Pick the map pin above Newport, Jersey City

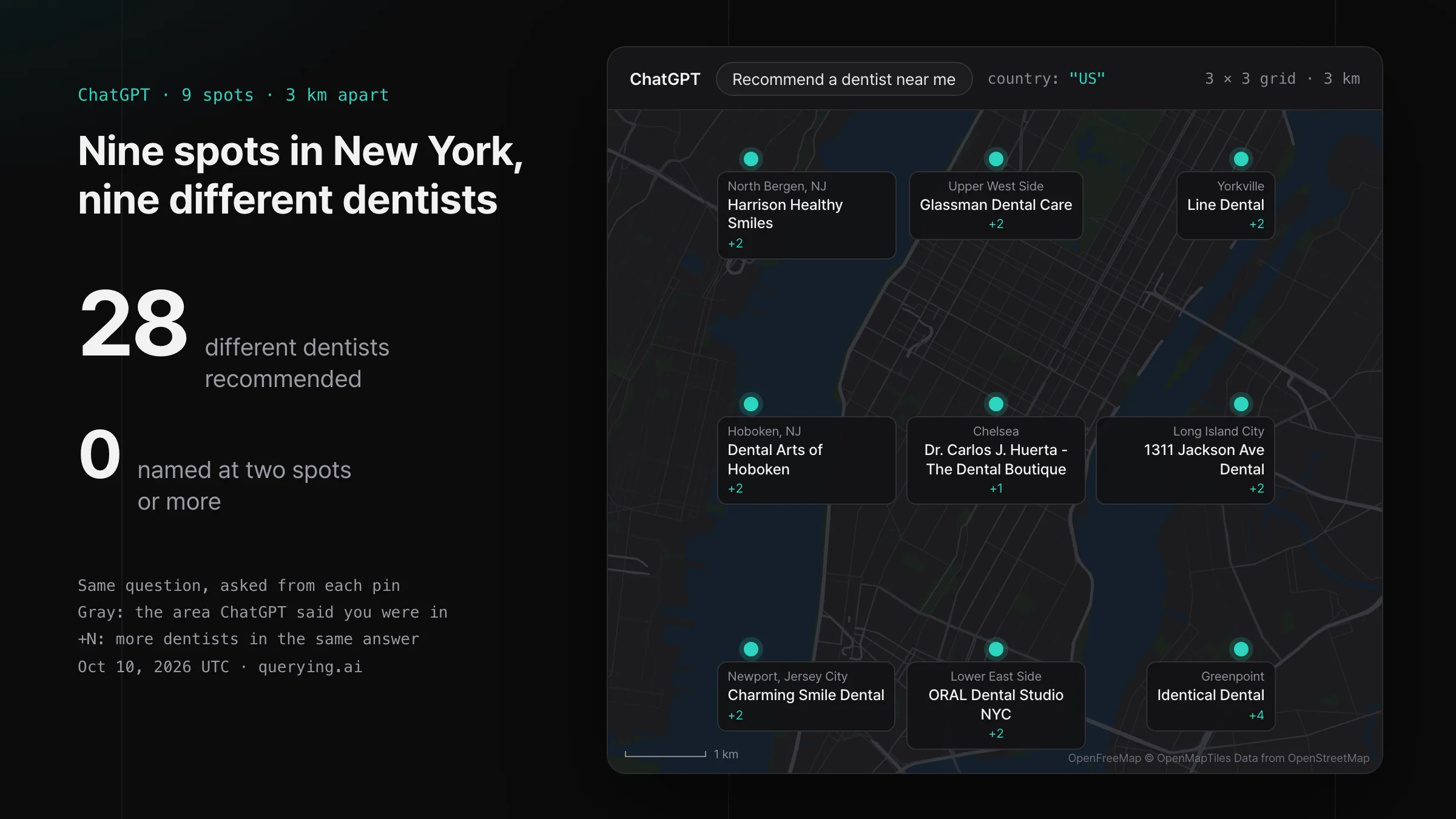click(751, 649)
